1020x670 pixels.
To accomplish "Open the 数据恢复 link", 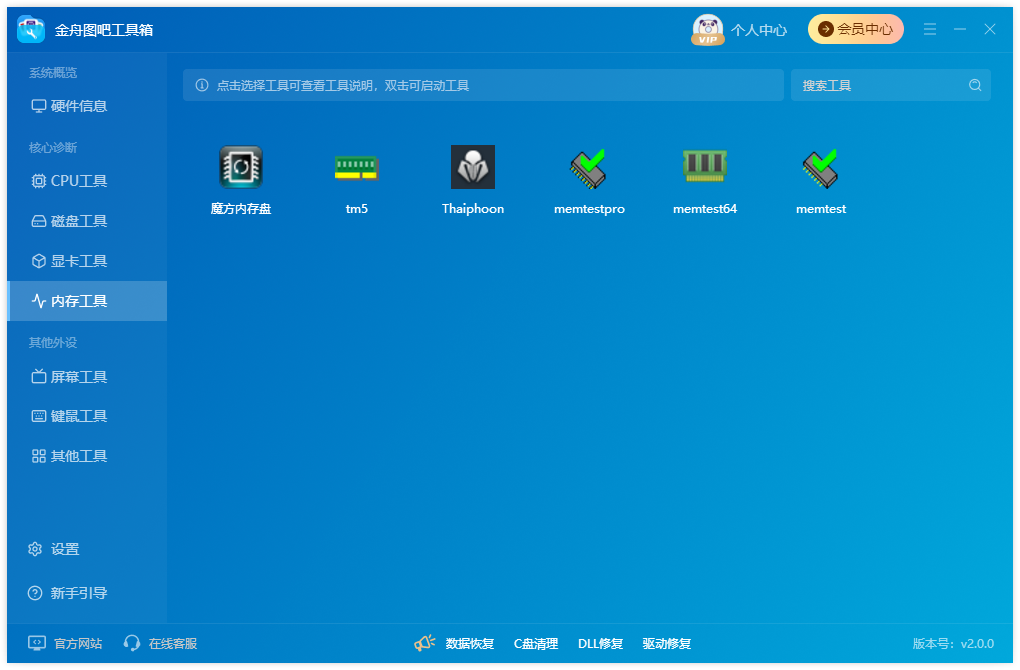I will (470, 643).
